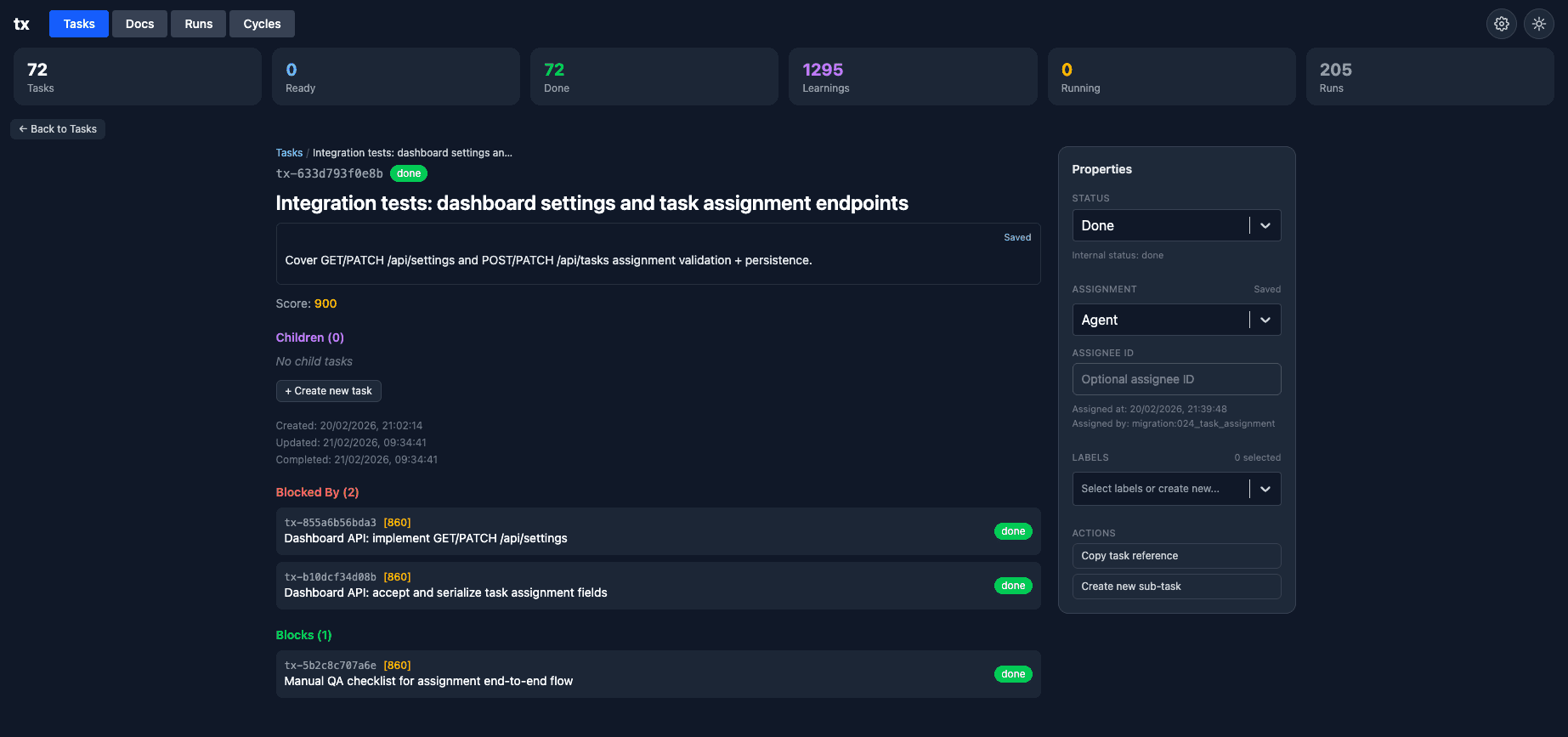Click the Internal status: done text

click(x=1118, y=255)
